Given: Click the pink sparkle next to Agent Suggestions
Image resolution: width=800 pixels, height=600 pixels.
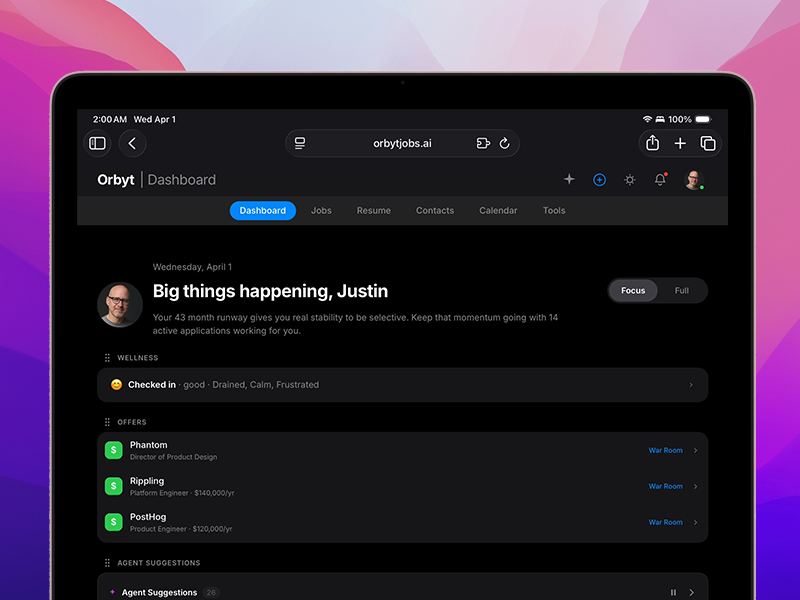Looking at the screenshot, I should tap(112, 592).
